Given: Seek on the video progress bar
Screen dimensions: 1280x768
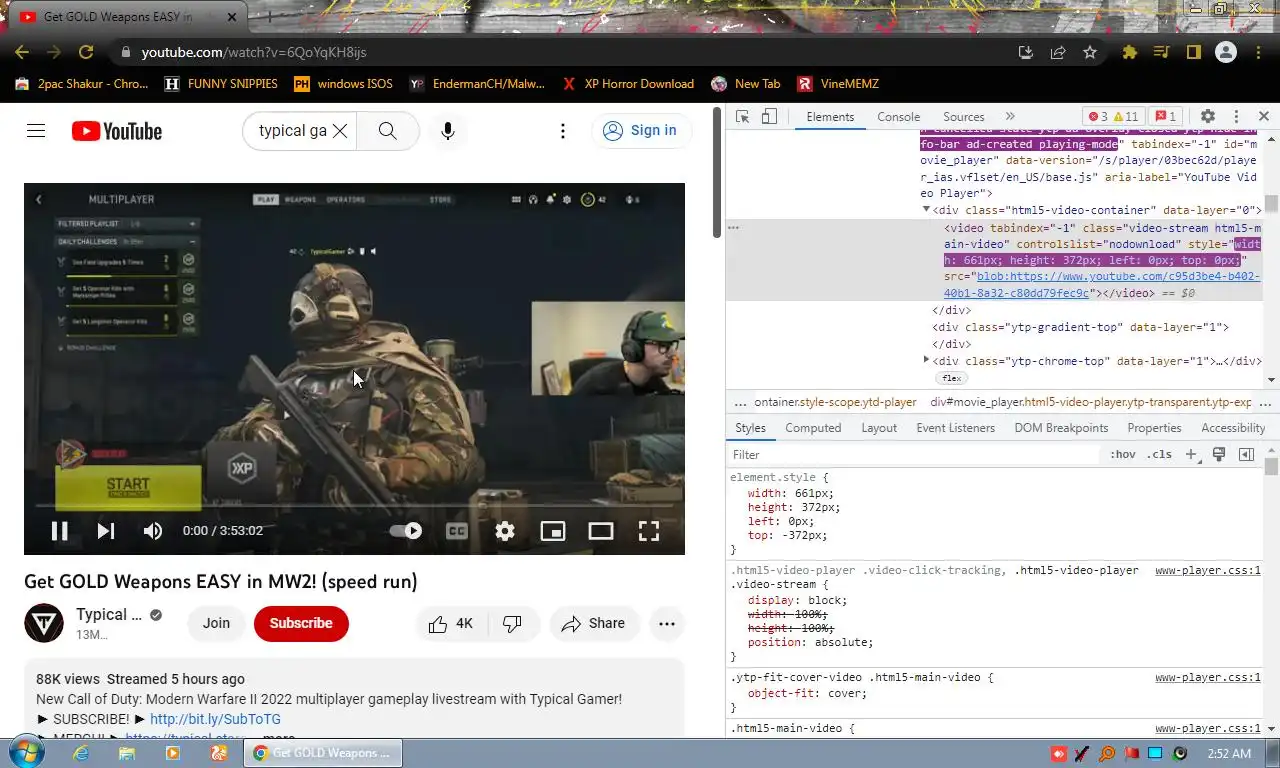Looking at the screenshot, I should (354, 506).
